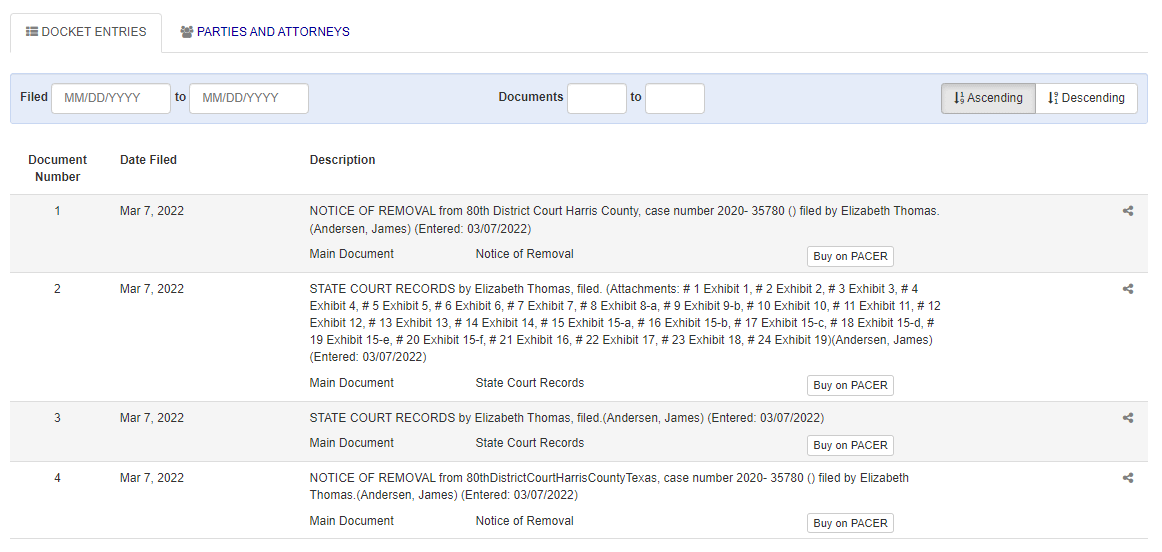Click share icon for document 2
1162x552 pixels.
point(1128,289)
